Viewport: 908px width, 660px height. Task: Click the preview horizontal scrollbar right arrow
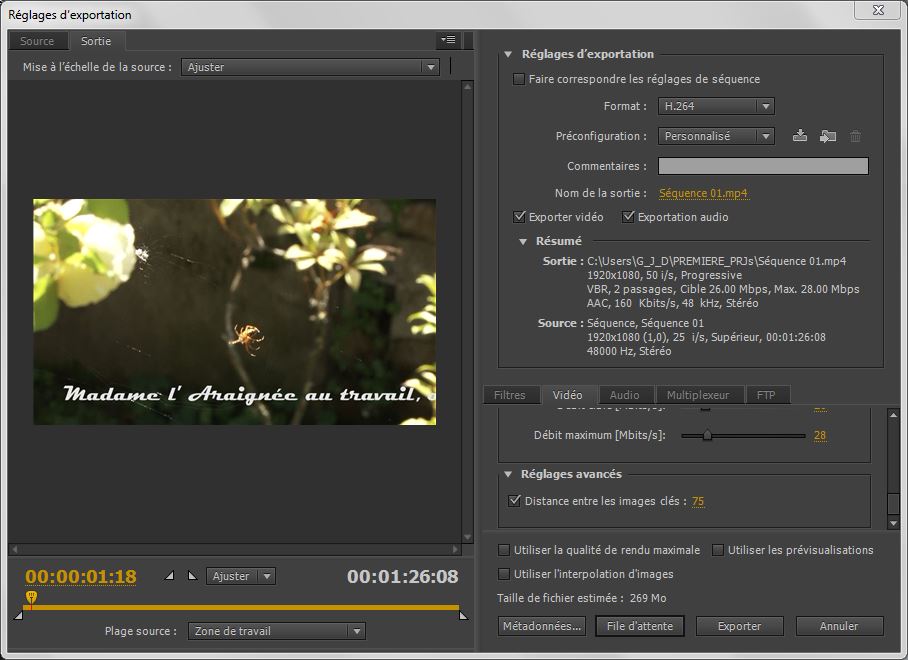455,549
